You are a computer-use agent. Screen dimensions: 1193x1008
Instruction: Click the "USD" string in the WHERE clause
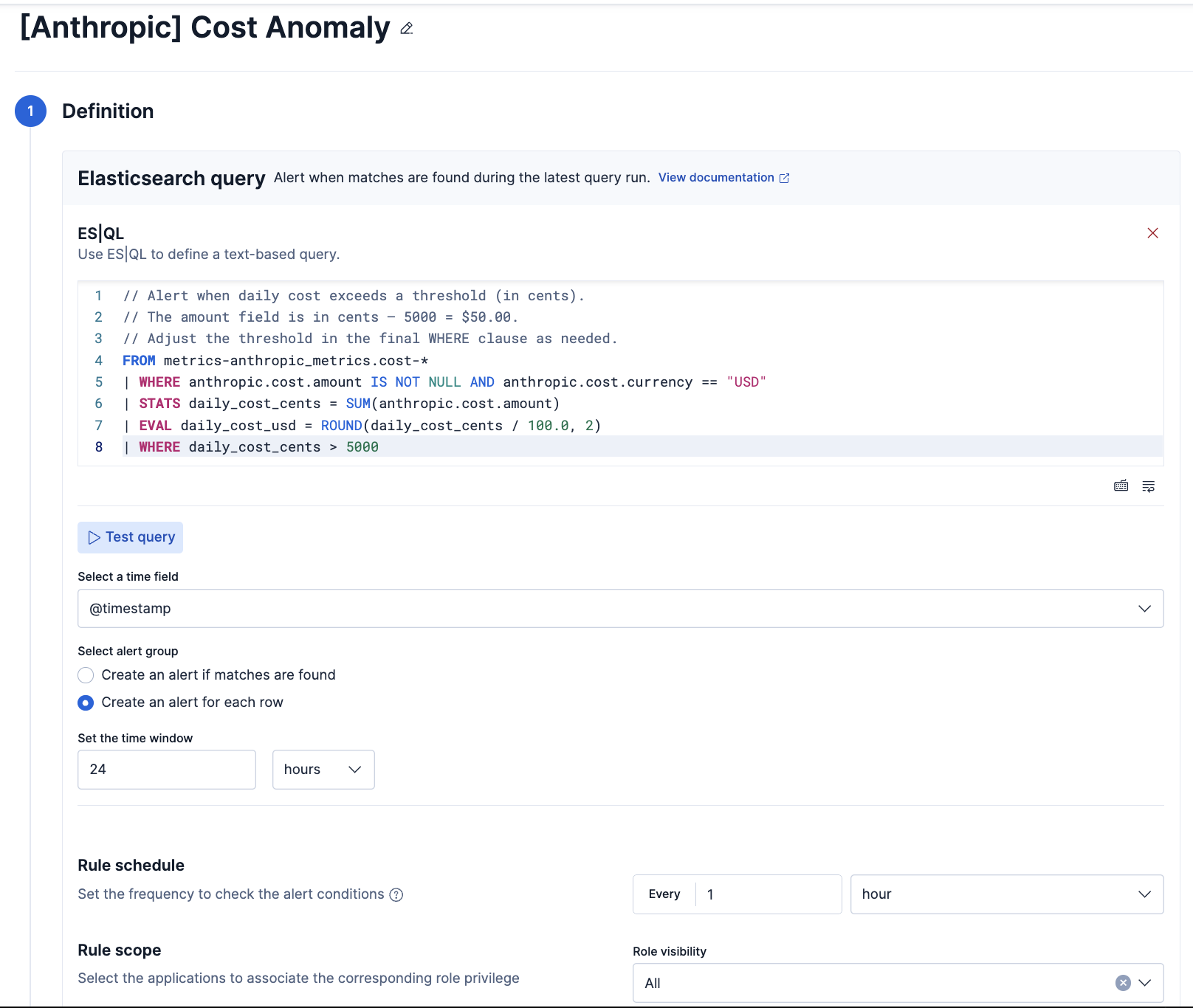746,382
